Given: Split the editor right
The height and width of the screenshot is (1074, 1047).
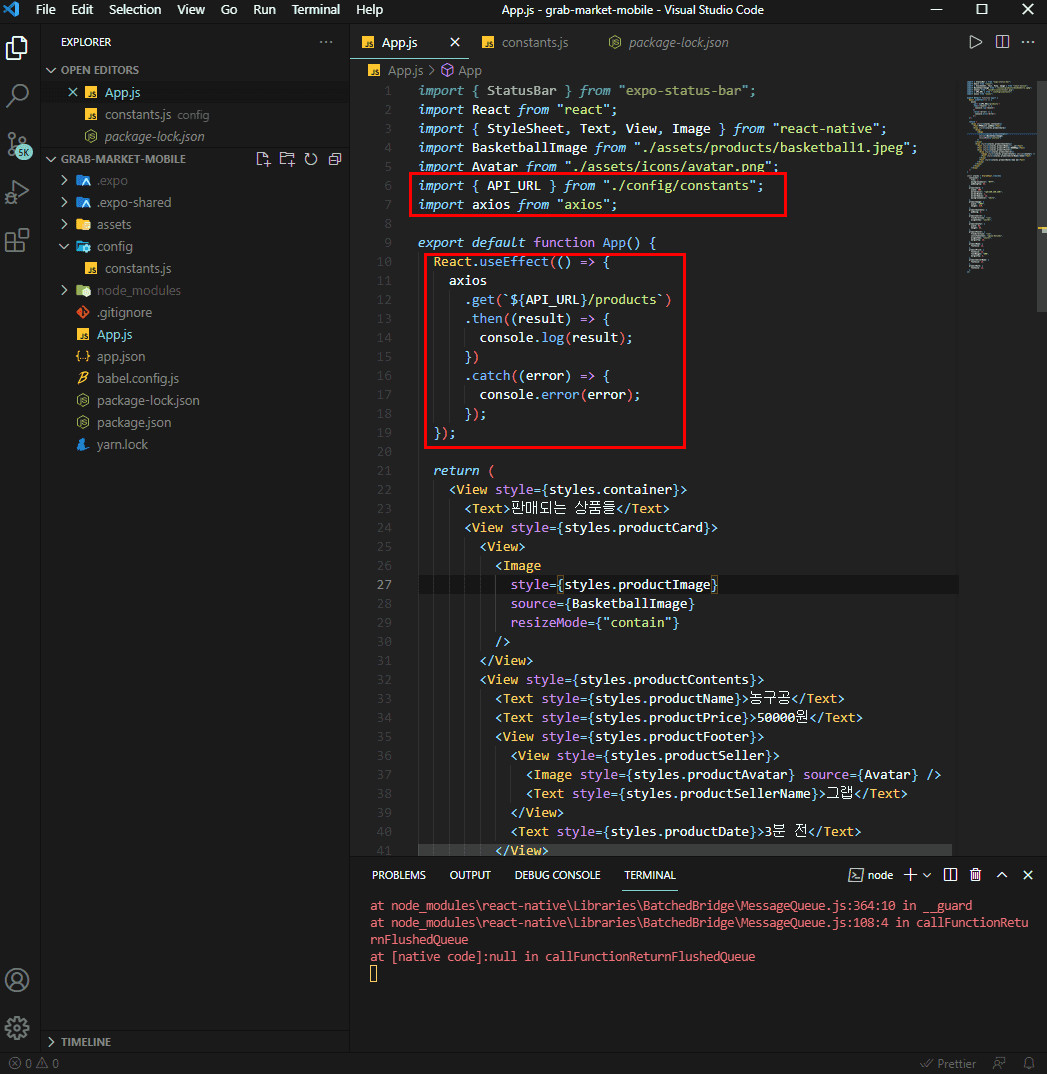Looking at the screenshot, I should pyautogui.click(x=1002, y=42).
